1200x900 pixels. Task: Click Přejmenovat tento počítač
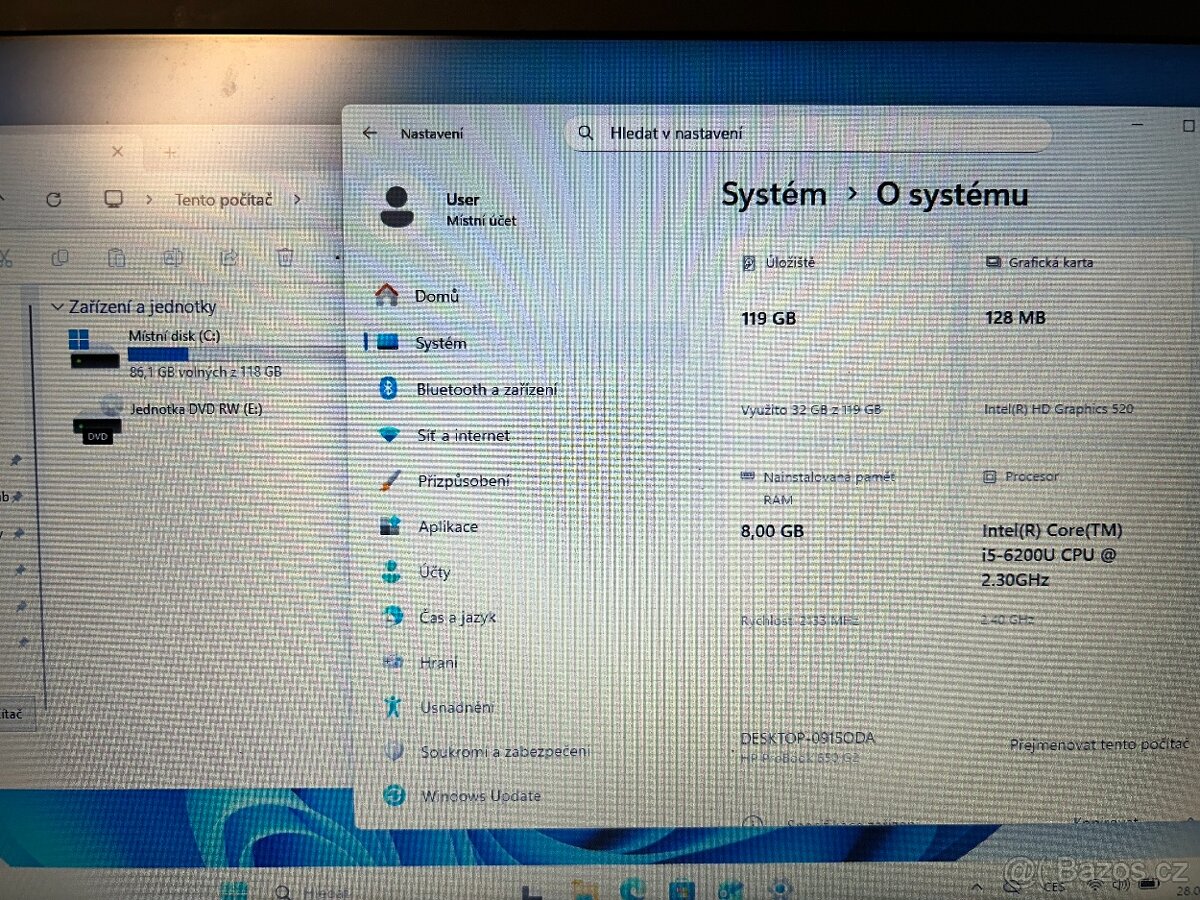[x=1098, y=744]
